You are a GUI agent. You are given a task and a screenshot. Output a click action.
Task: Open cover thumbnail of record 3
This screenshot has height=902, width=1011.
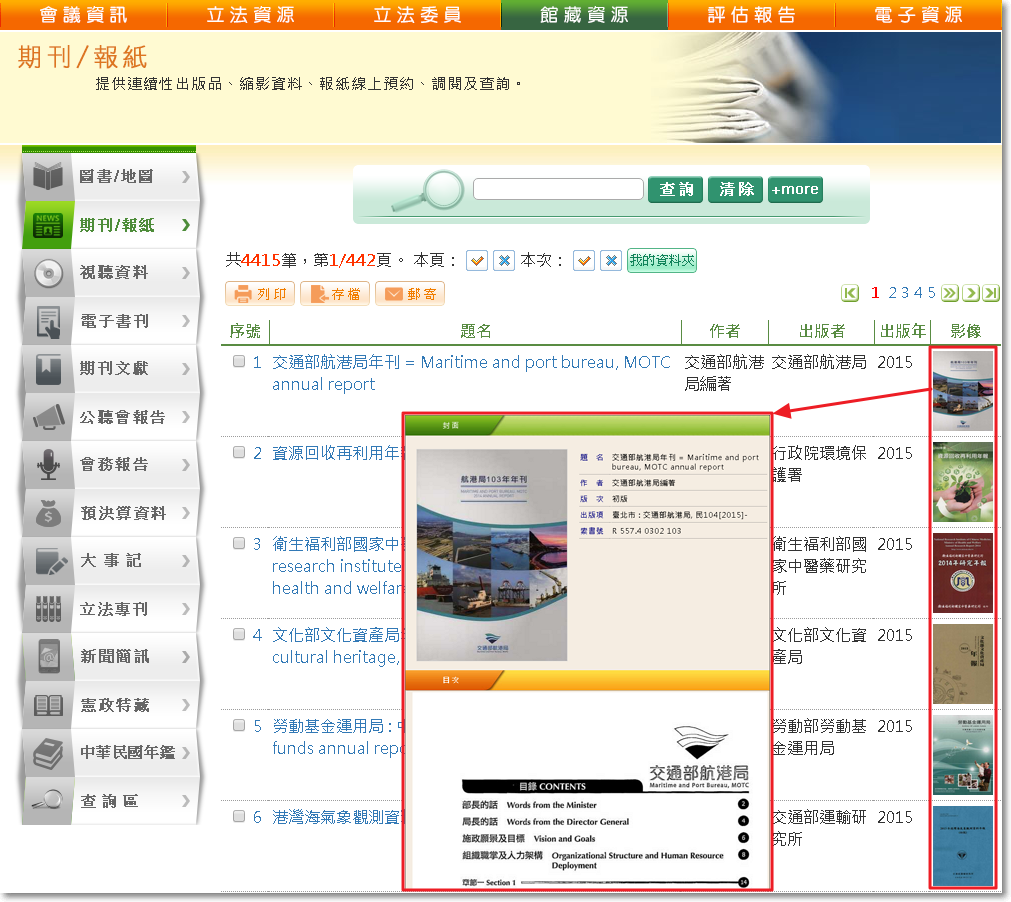[x=962, y=572]
